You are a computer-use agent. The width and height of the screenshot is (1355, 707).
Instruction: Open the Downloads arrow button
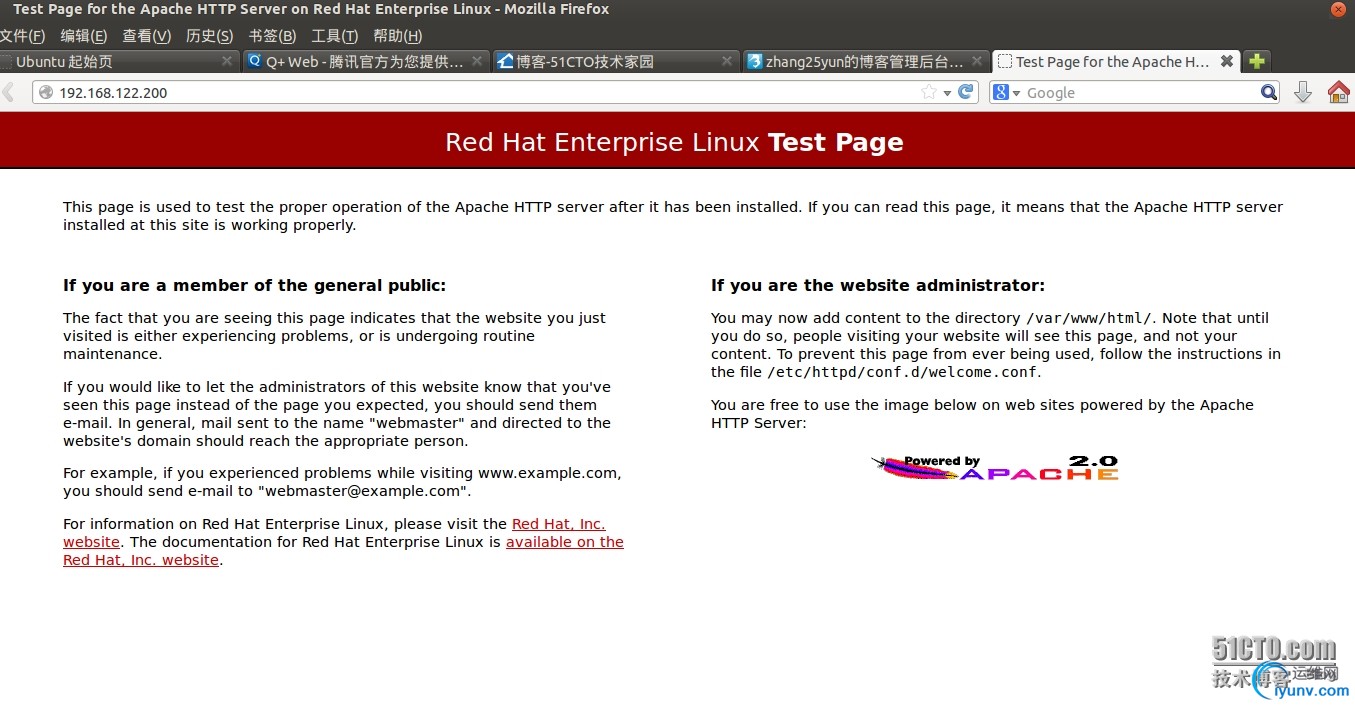pos(1302,92)
